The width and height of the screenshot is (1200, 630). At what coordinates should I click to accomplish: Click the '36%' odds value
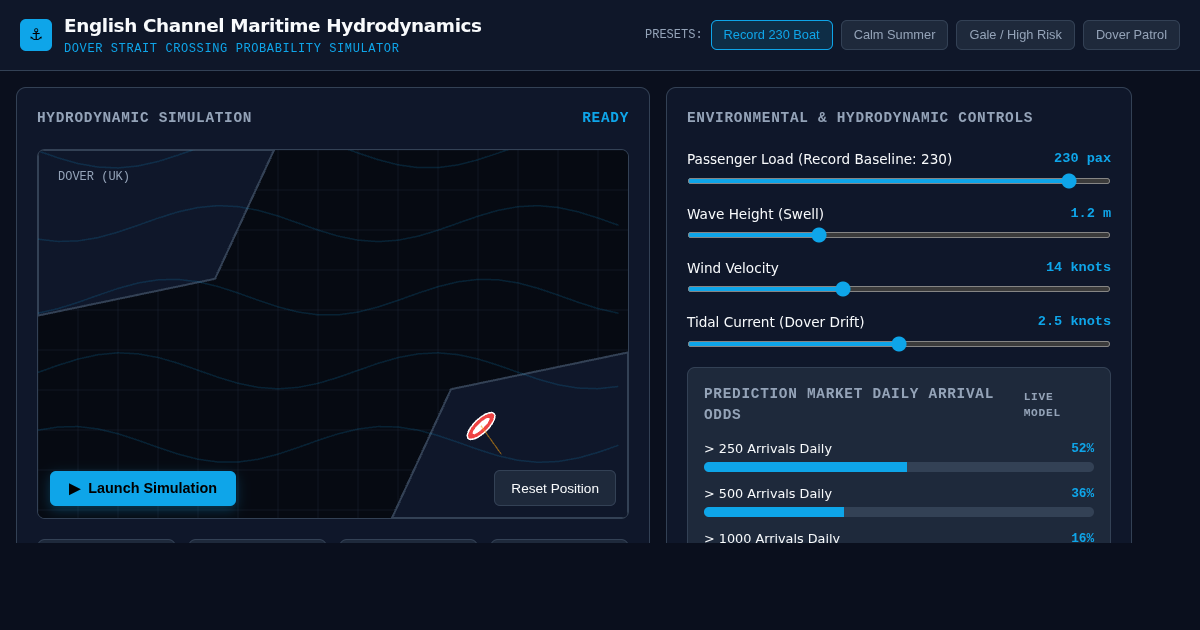coord(1082,494)
